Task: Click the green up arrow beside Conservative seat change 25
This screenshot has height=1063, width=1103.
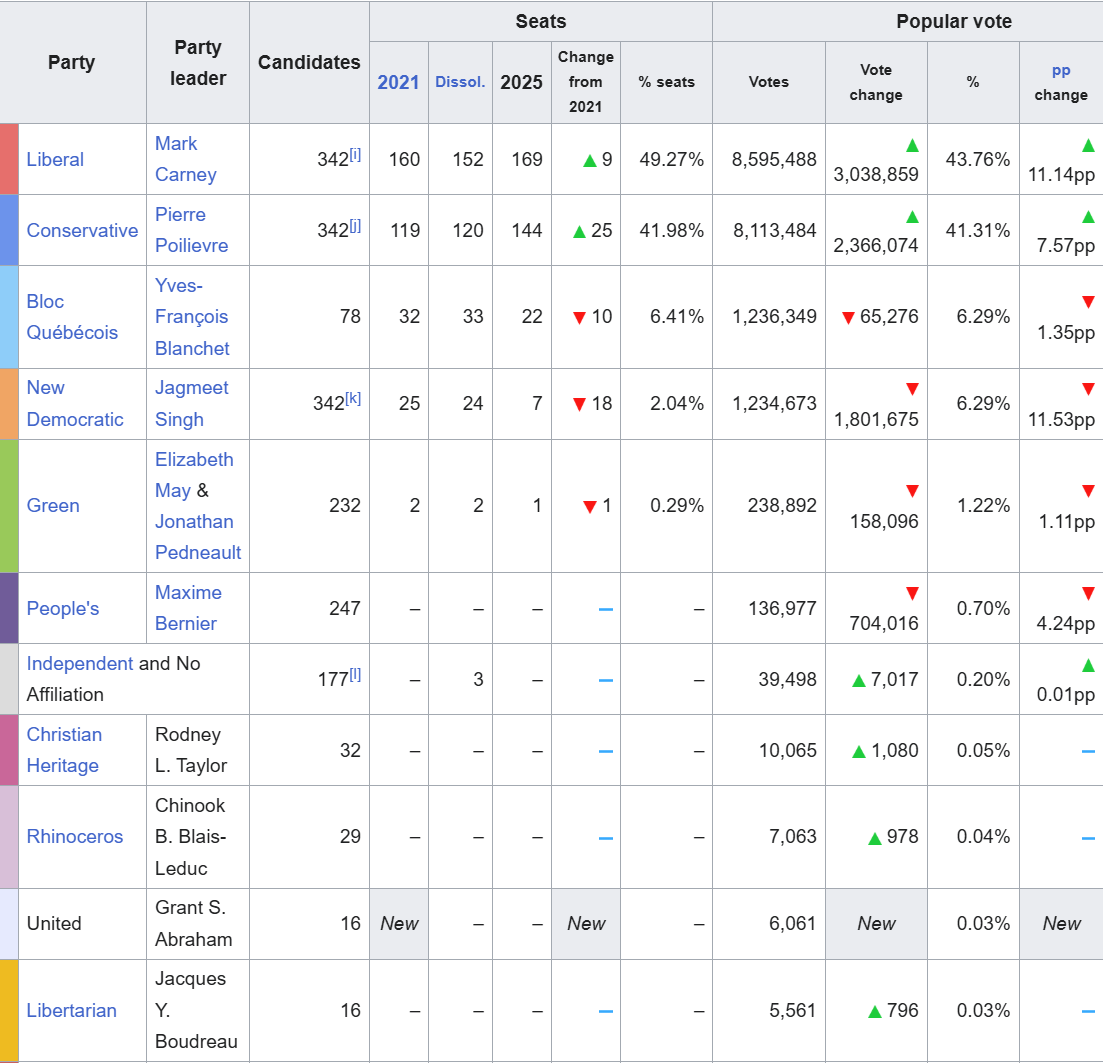Action: tap(580, 232)
